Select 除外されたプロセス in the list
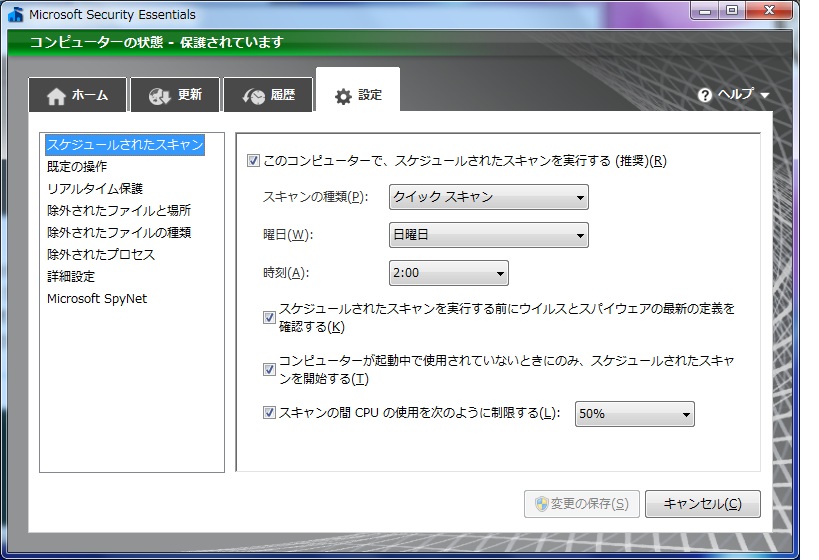The width and height of the screenshot is (819, 560). (x=101, y=254)
